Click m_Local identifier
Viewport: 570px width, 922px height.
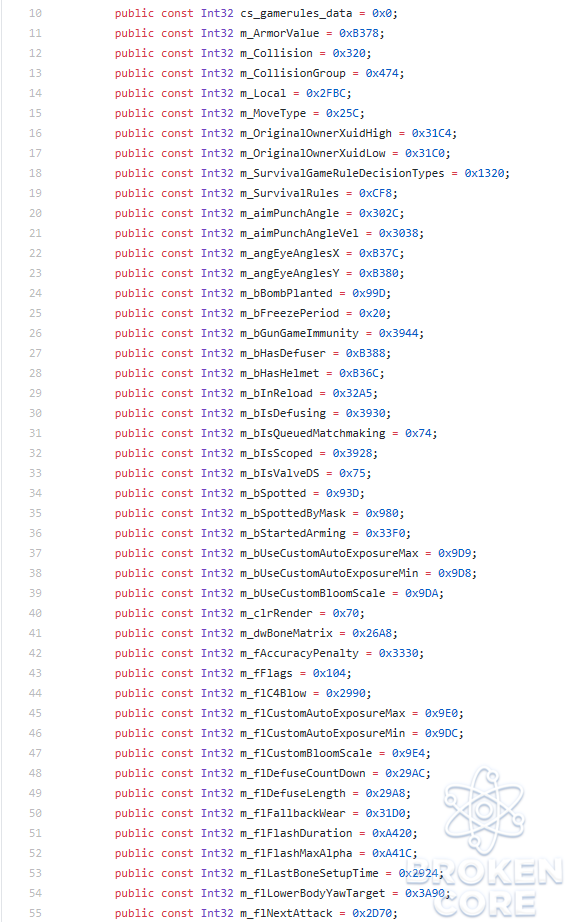point(263,93)
